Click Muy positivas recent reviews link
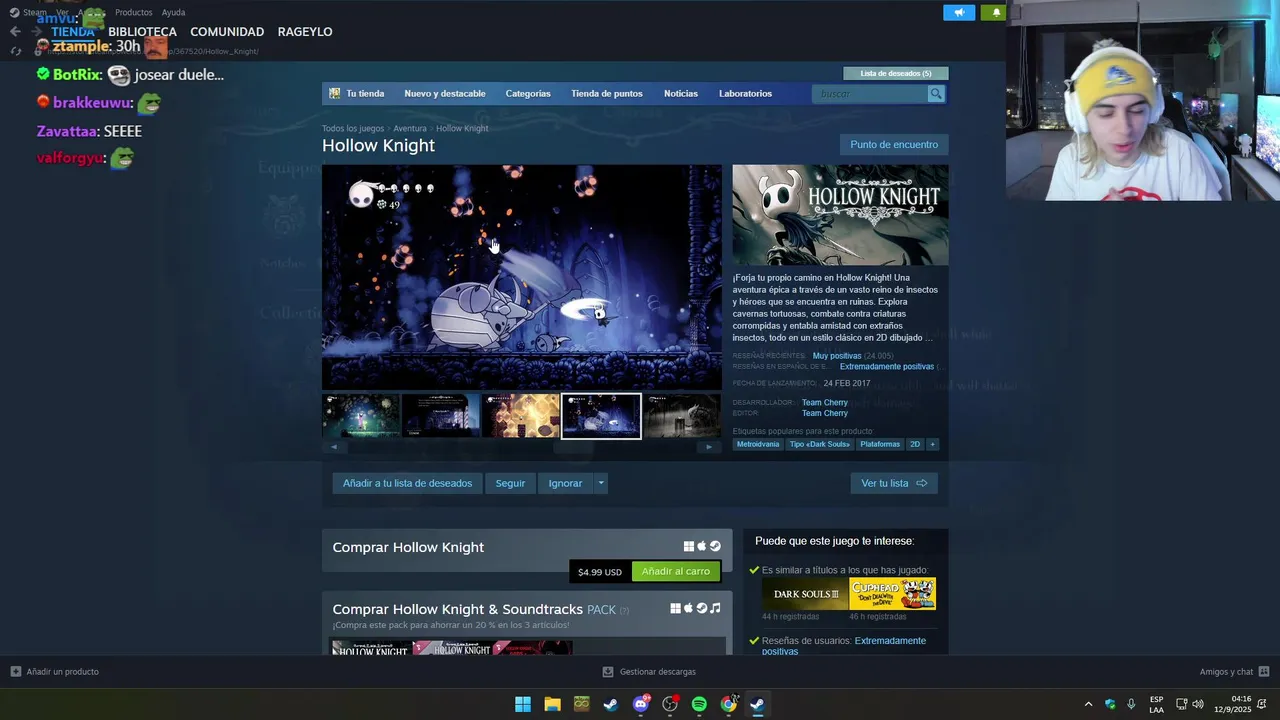 [837, 356]
